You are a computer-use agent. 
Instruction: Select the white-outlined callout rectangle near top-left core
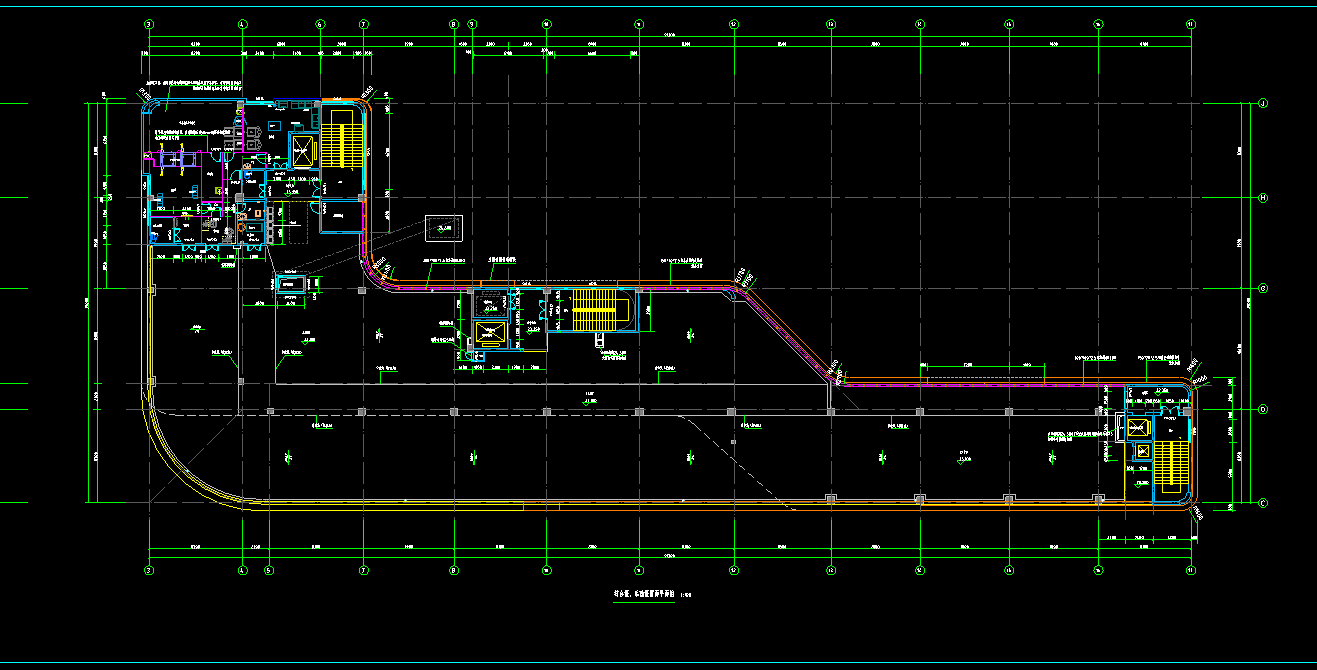pyautogui.click(x=444, y=229)
